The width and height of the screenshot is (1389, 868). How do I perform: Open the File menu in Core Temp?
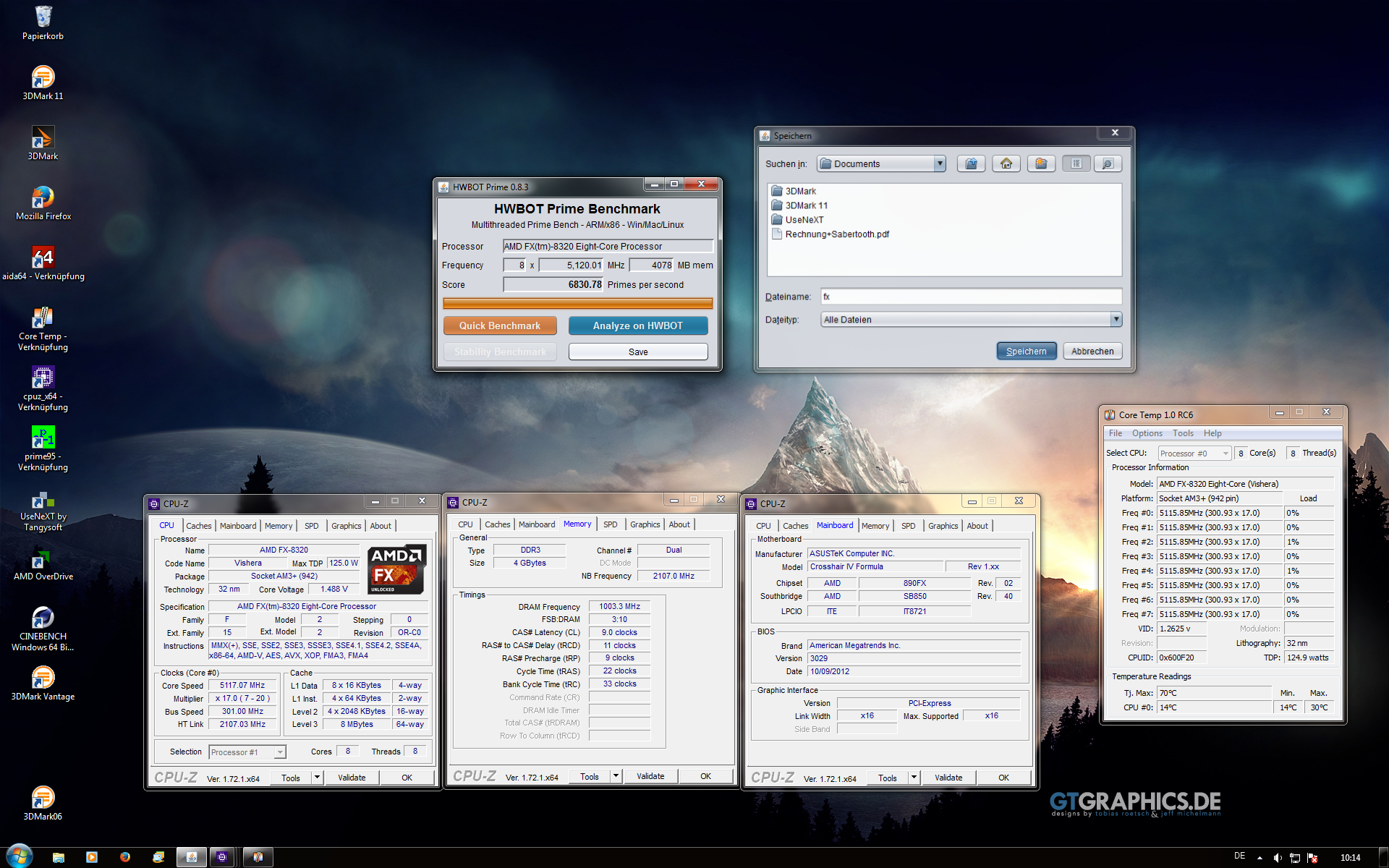coord(1116,433)
